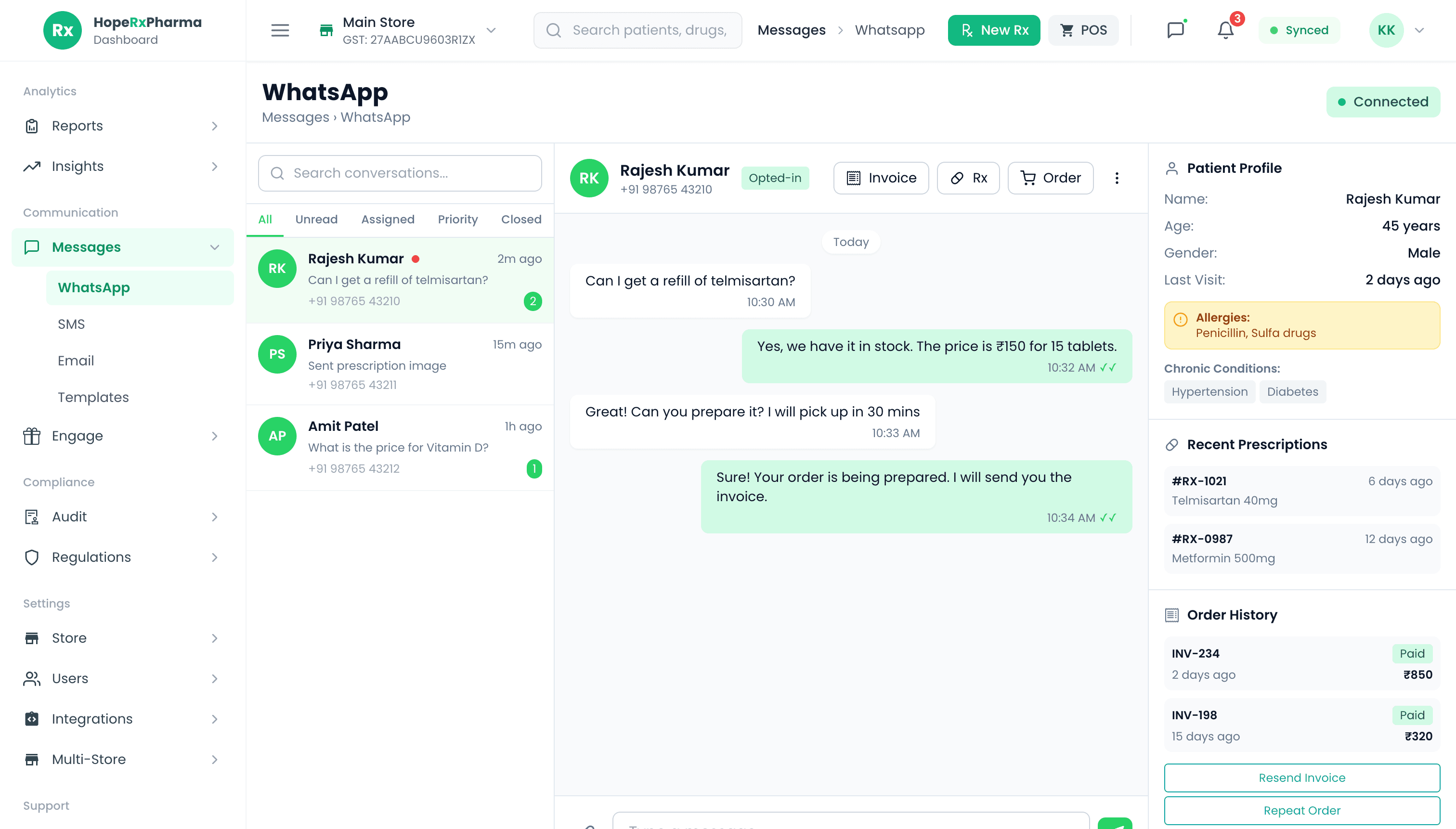The width and height of the screenshot is (1456, 829).
Task: Click the Synced status indicator
Action: click(x=1299, y=30)
